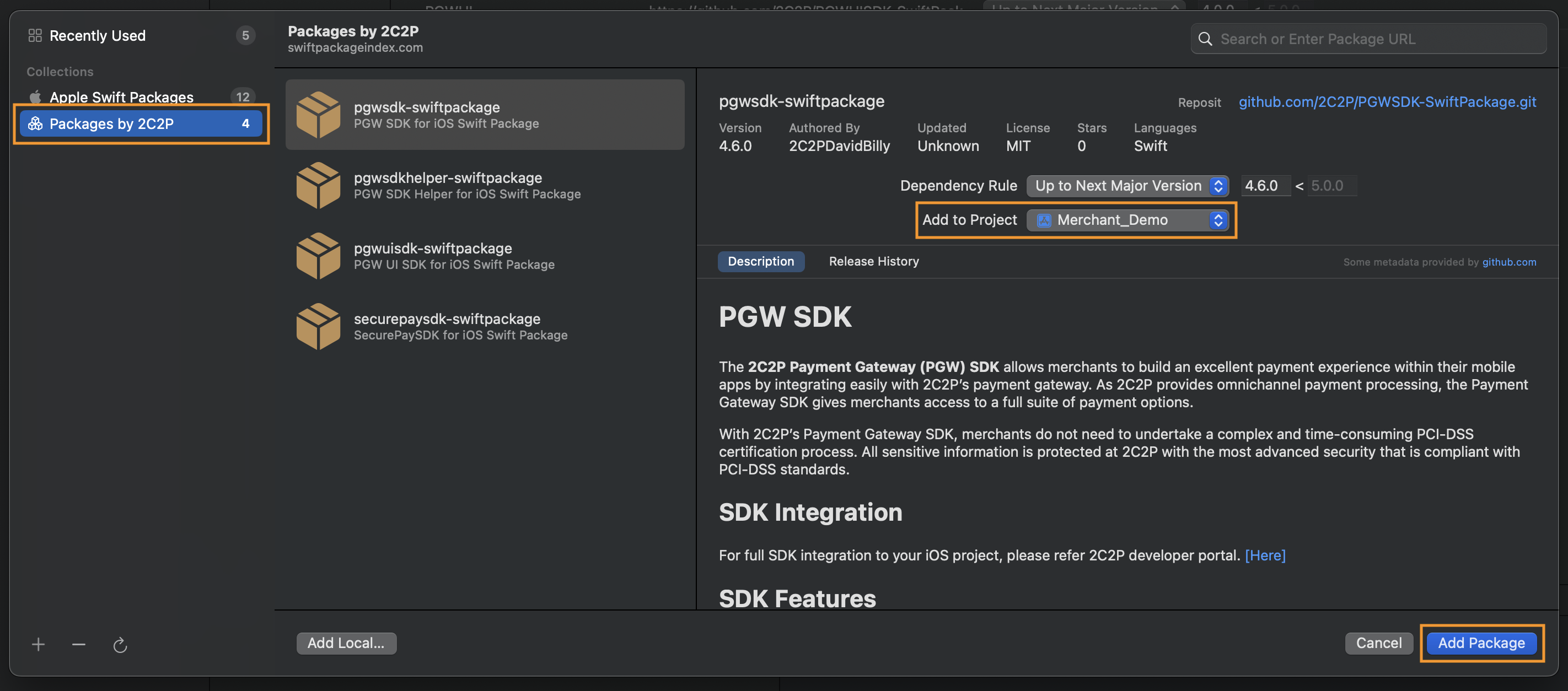Click the Packages by 2C2P collection icon
The width and height of the screenshot is (1568, 691).
click(x=35, y=123)
